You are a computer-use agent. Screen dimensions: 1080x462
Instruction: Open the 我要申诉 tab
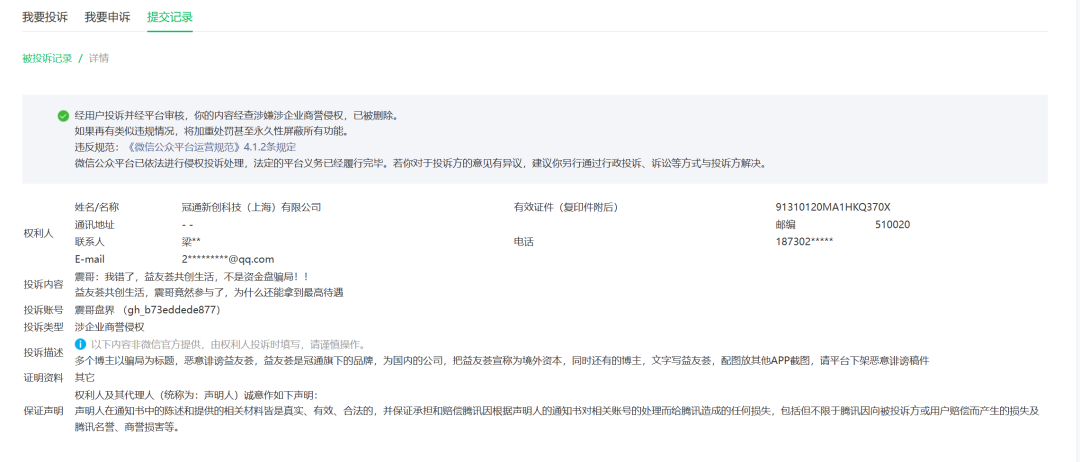pos(107,17)
